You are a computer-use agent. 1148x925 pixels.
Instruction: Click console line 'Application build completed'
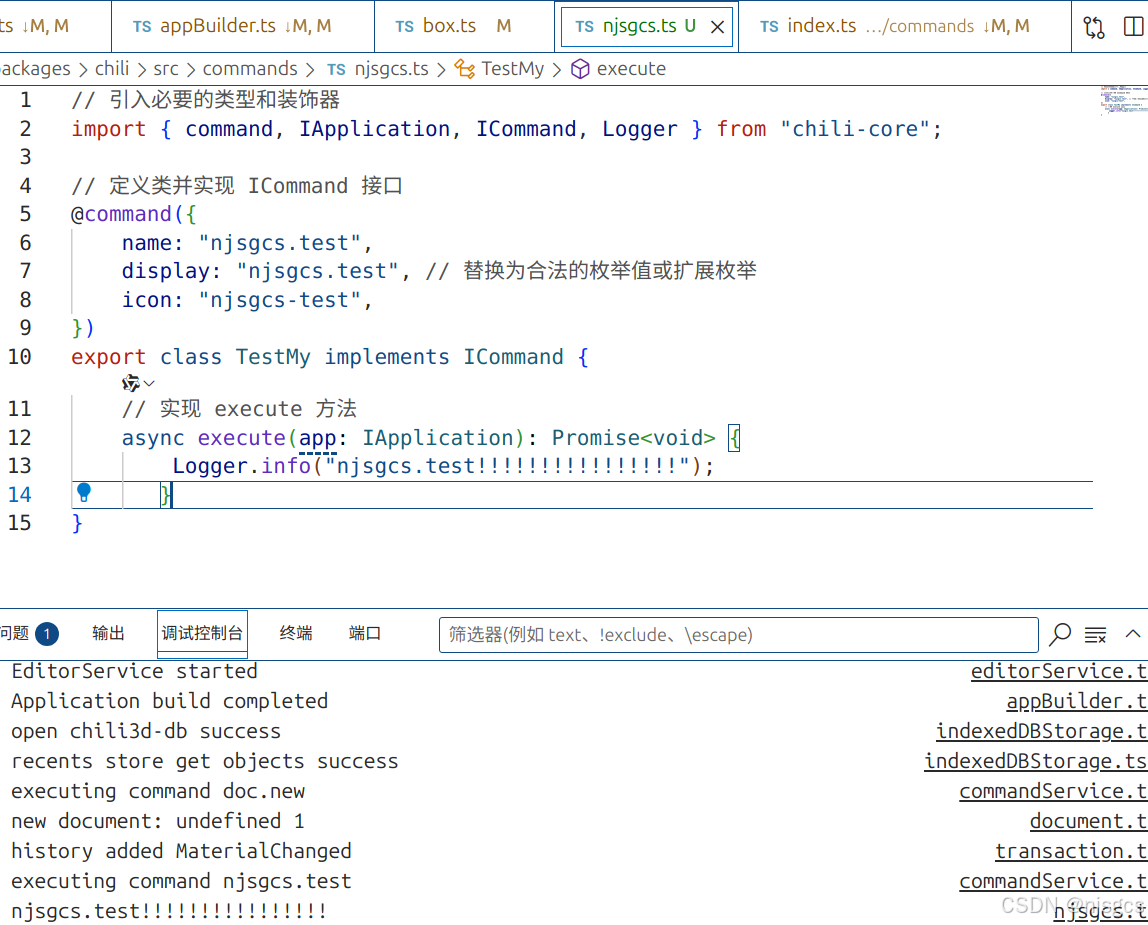(x=170, y=702)
